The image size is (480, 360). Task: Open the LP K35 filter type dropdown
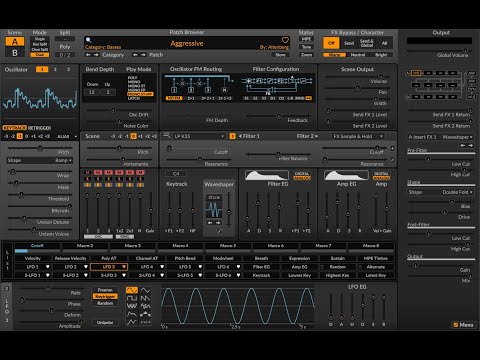199,136
